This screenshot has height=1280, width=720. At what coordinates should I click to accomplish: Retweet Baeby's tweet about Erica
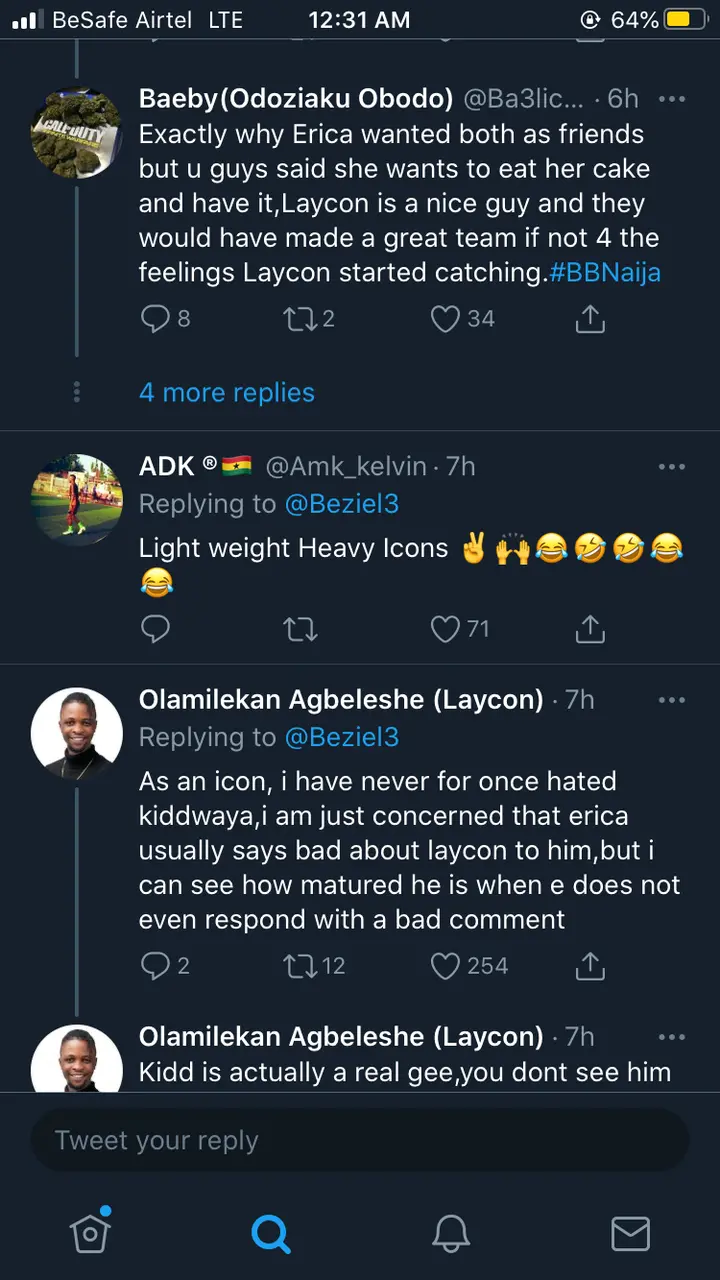[298, 319]
